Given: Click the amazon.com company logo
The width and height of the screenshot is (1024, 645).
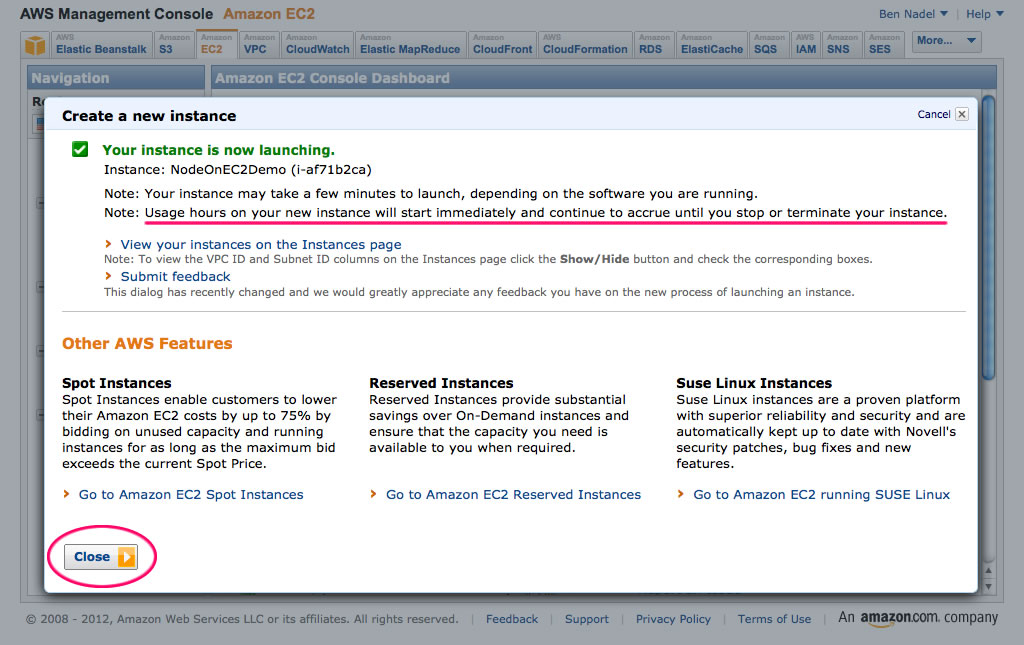Looking at the screenshot, I should pos(918,618).
